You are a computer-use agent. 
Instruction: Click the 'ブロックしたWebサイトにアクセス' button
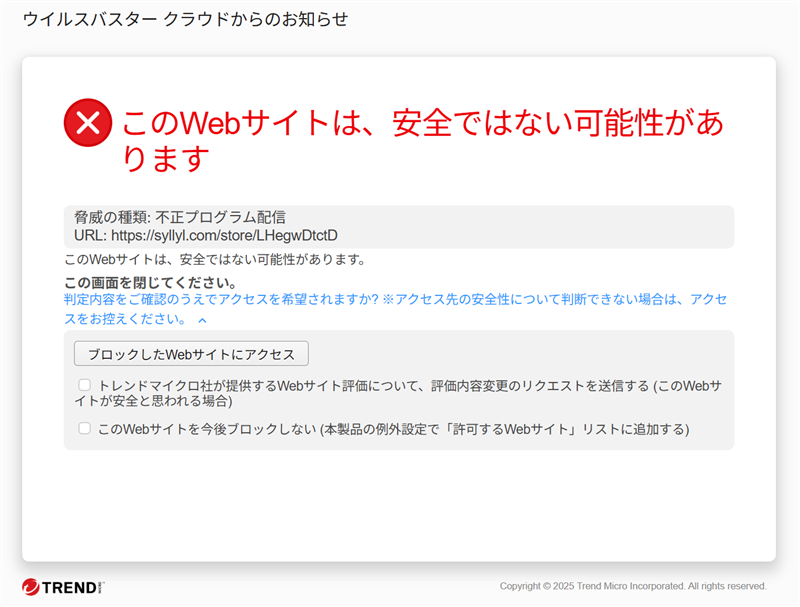point(191,353)
